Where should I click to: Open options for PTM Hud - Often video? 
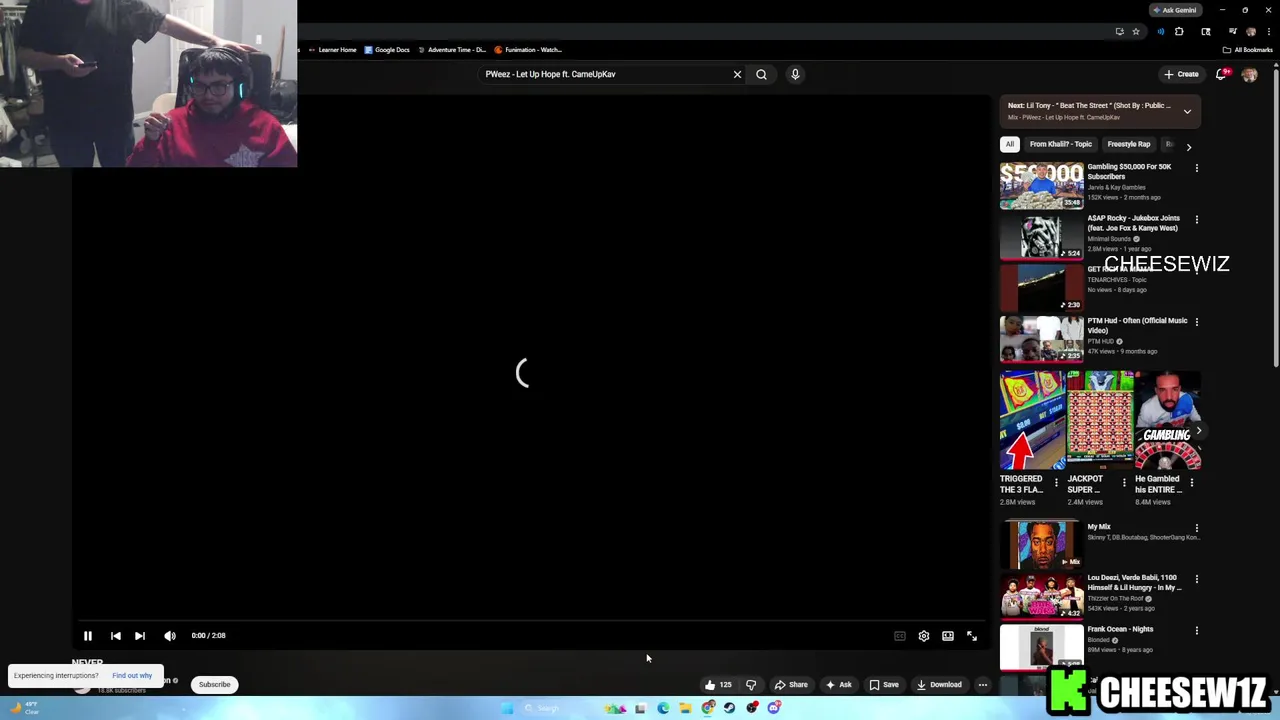[1197, 322]
